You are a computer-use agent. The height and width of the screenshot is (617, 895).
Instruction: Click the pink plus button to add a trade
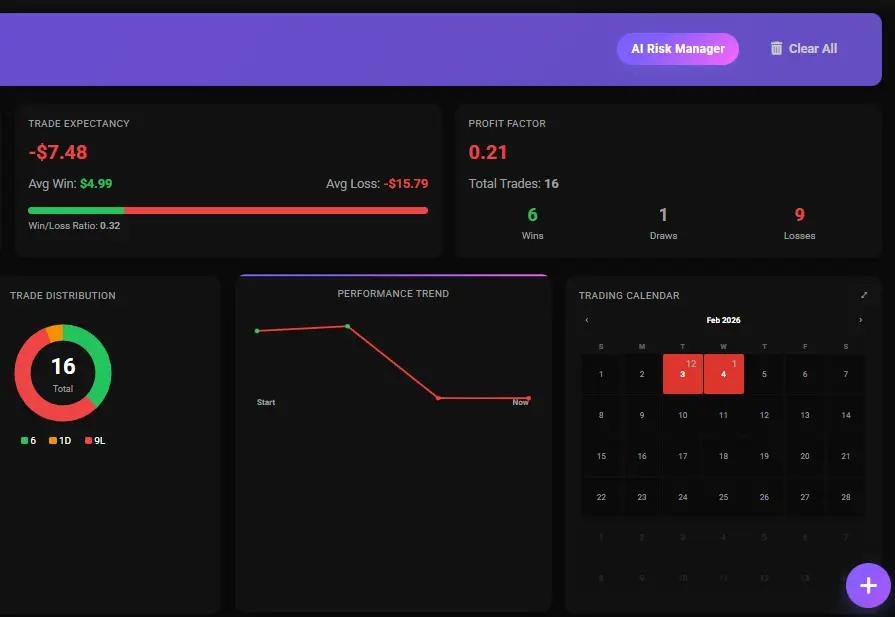866,585
